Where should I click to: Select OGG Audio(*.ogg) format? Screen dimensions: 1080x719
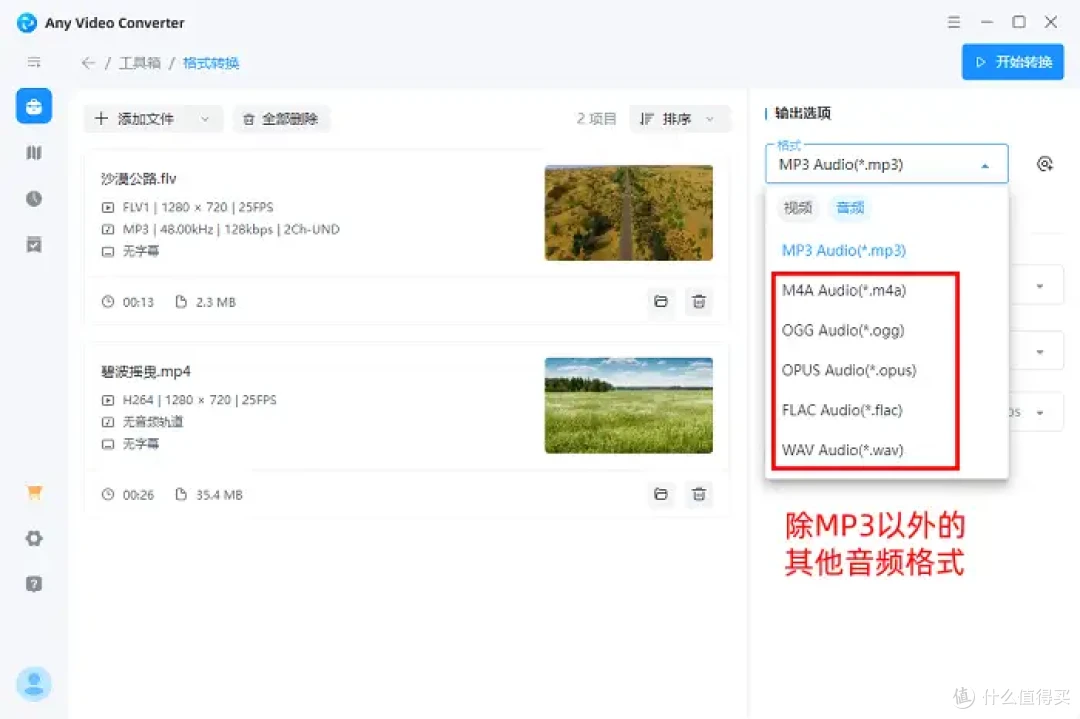pos(842,330)
